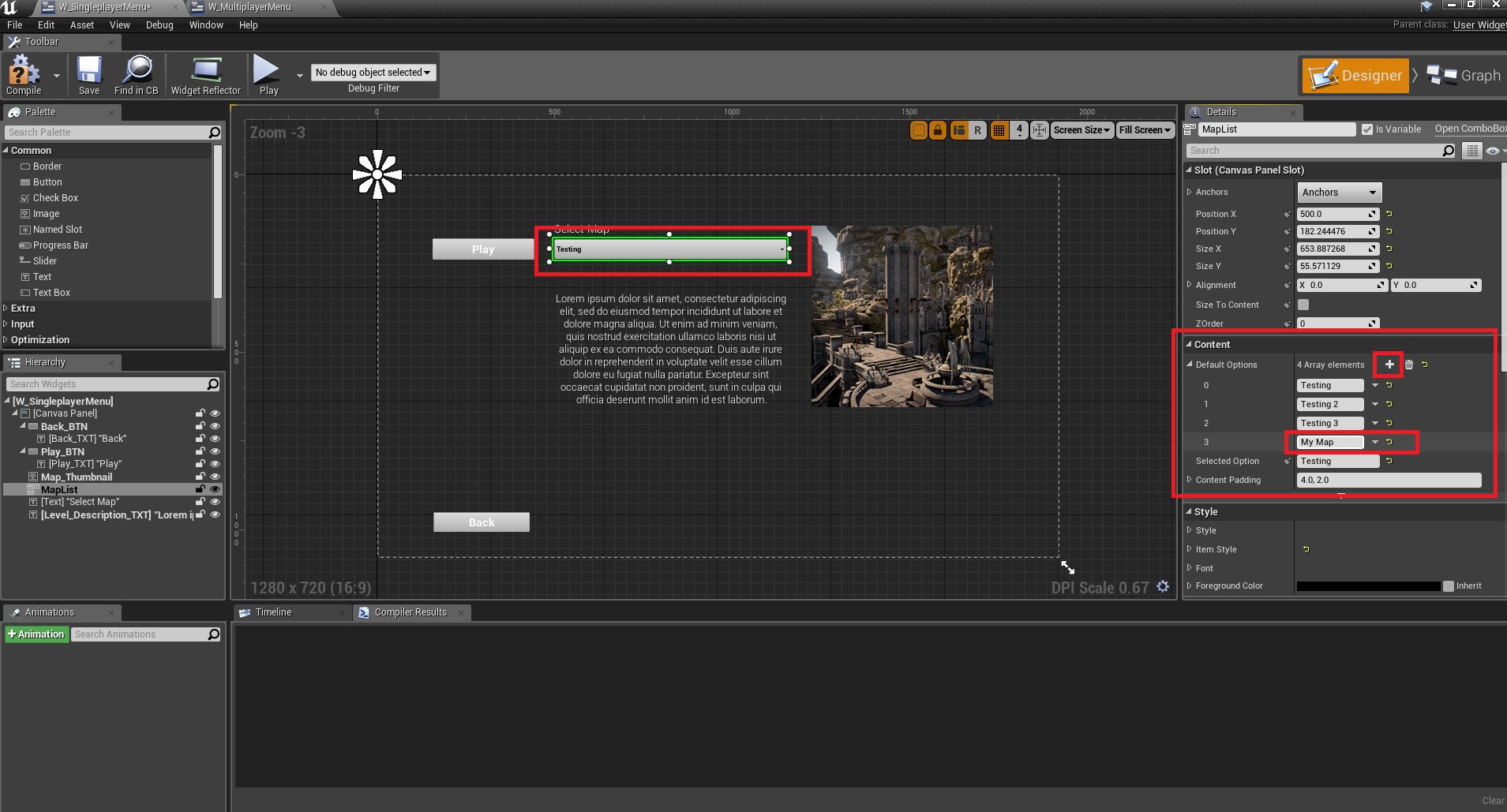Remove all Default Options array elements
The width and height of the screenshot is (1507, 812).
(x=1409, y=365)
